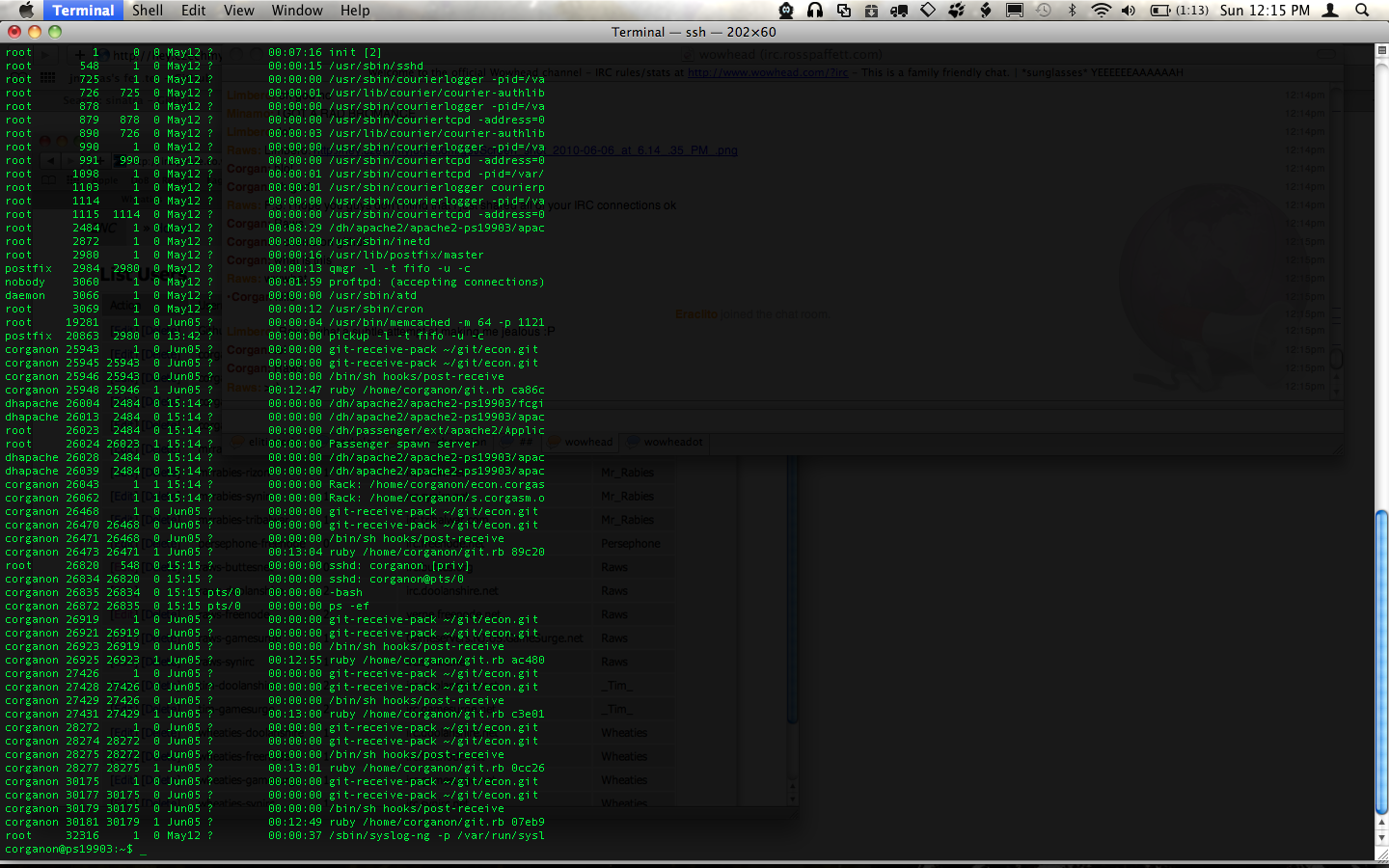Screen dimensions: 1389x868
Task: Open the fast user switching icon
Action: tap(1331, 11)
